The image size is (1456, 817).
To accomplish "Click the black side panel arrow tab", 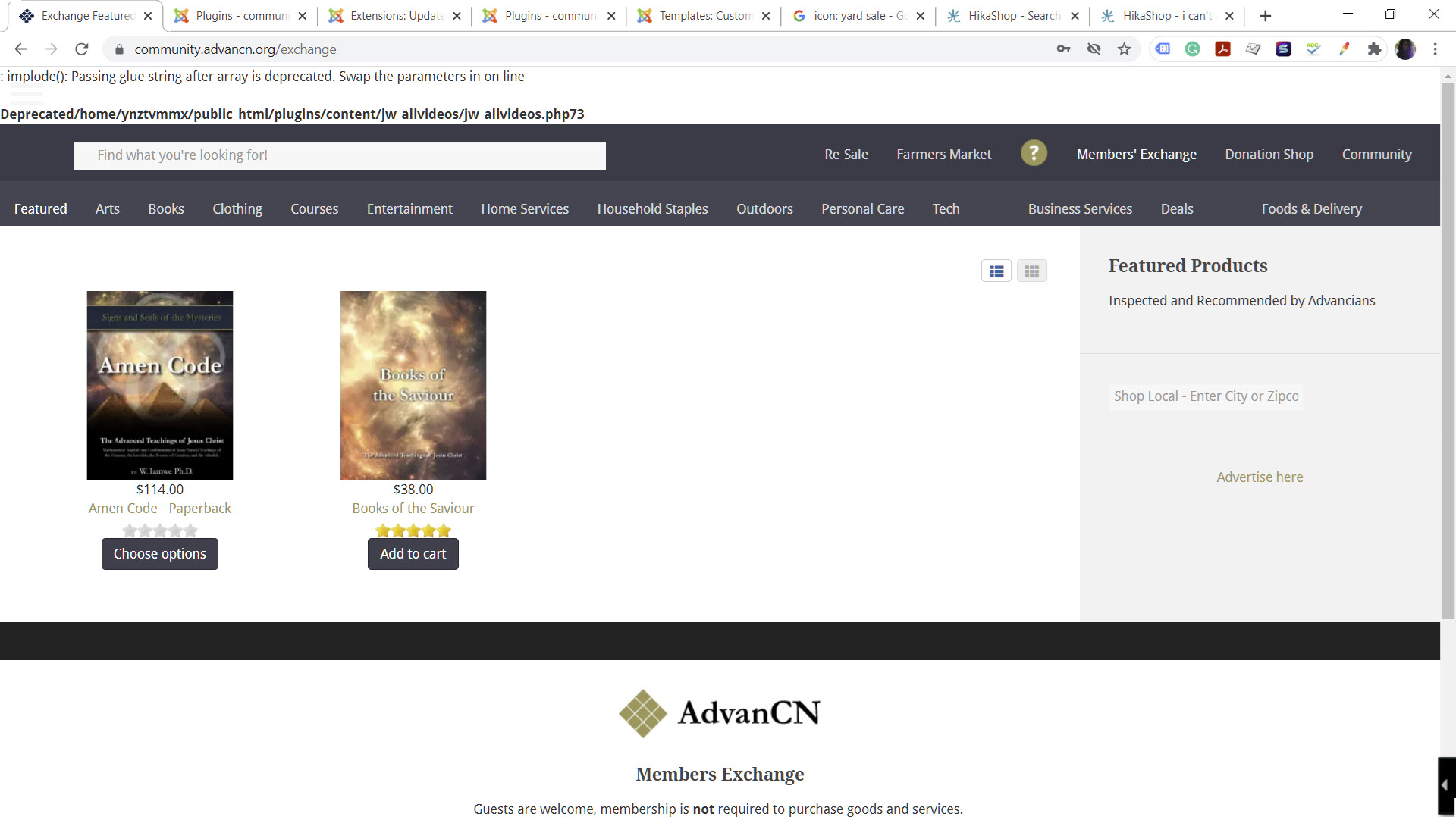I will pos(1447,785).
